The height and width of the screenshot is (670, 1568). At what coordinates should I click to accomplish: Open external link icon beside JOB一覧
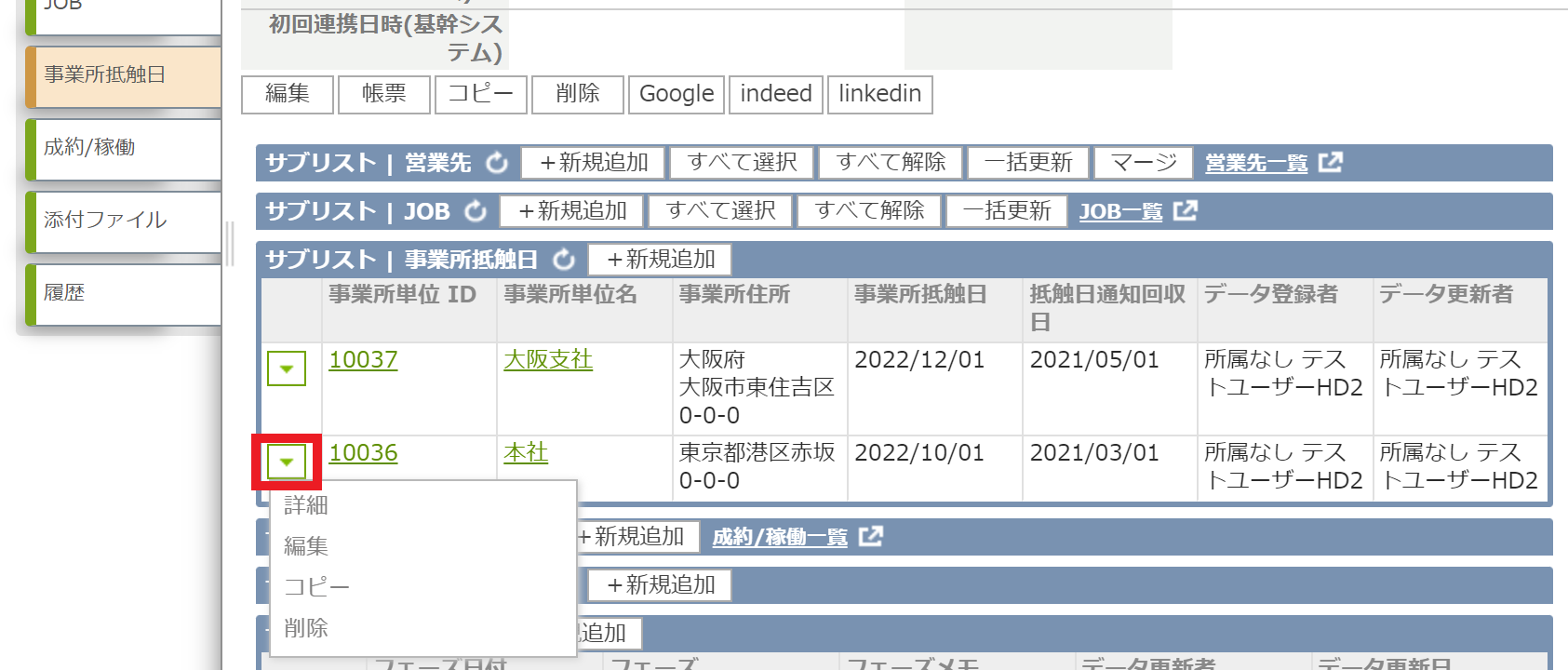click(x=1186, y=211)
